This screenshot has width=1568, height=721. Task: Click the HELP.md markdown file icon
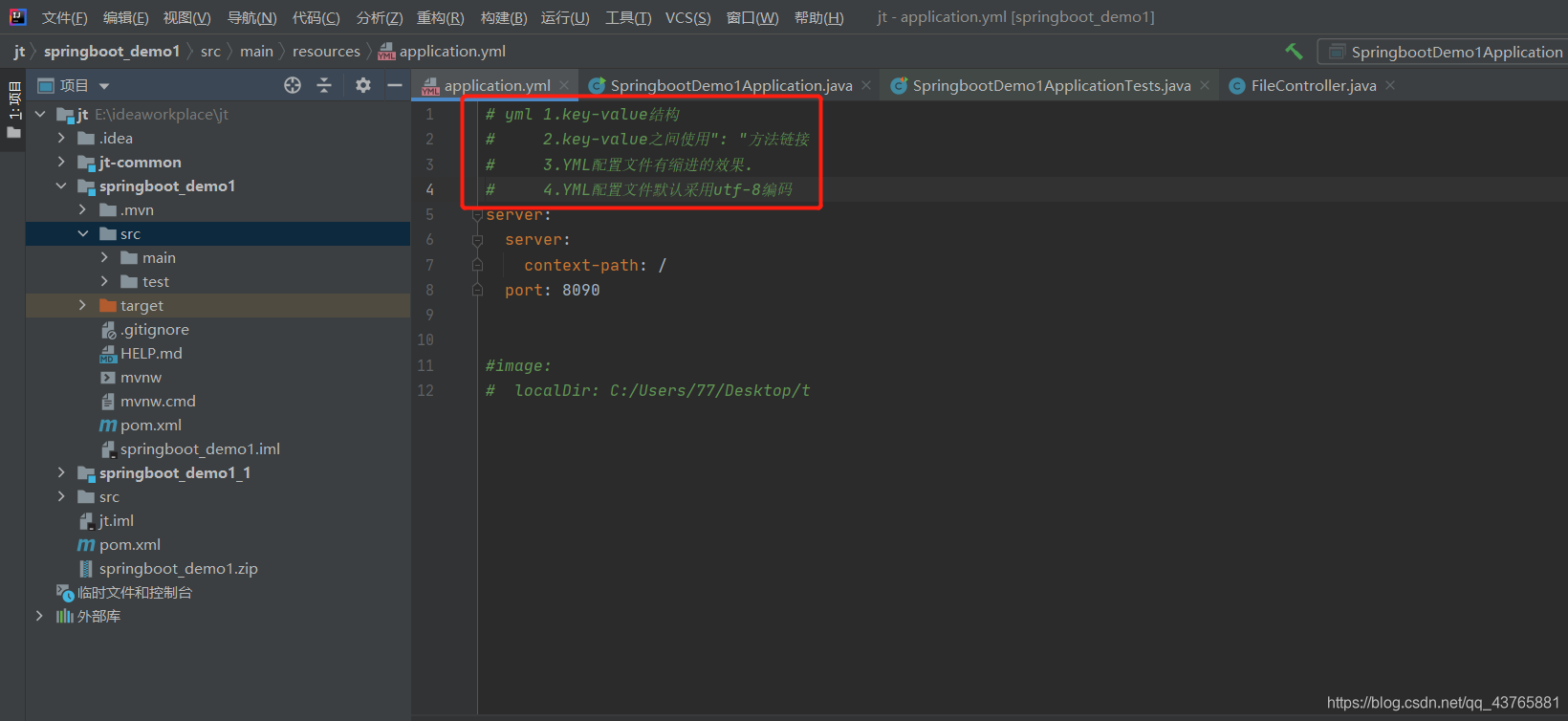pyautogui.click(x=108, y=354)
